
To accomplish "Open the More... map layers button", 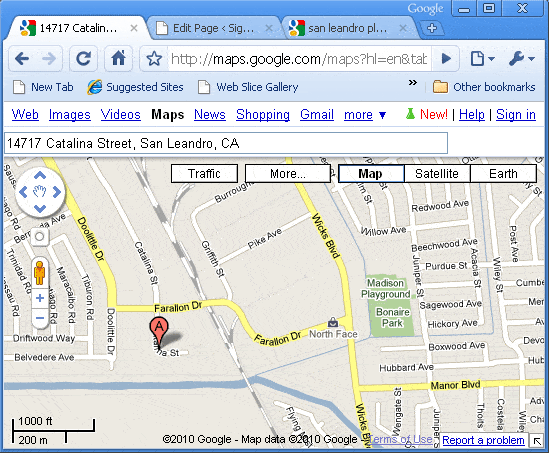I will coord(288,174).
